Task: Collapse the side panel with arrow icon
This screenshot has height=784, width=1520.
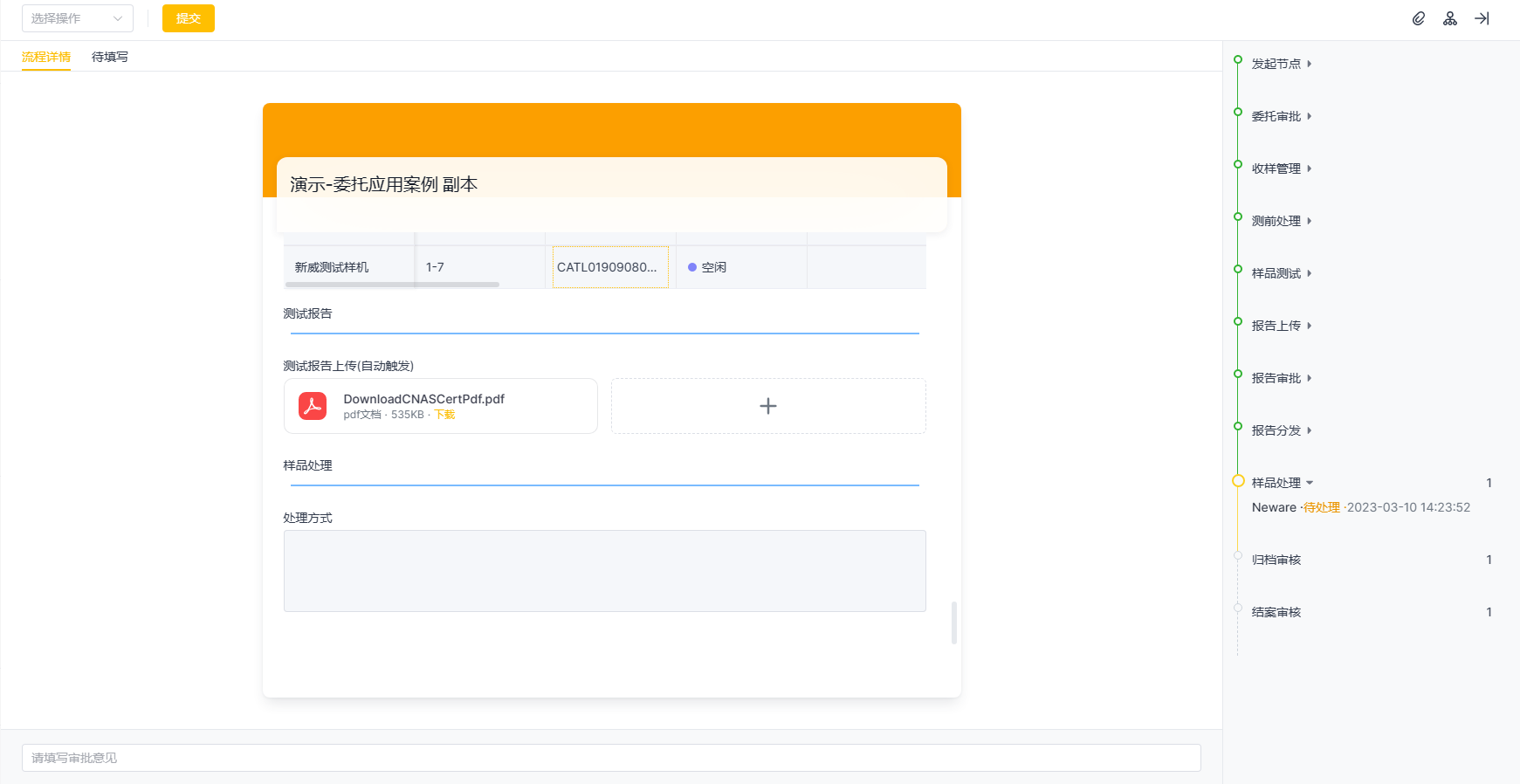Action: point(1482,18)
